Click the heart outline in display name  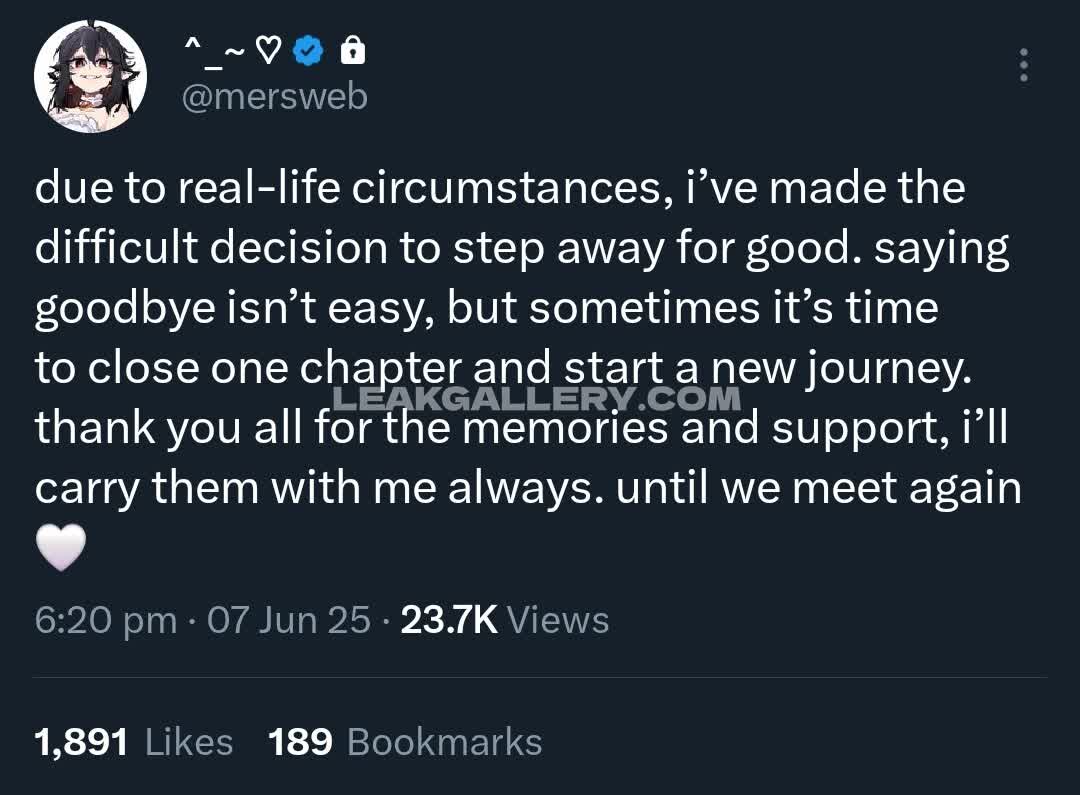[268, 51]
